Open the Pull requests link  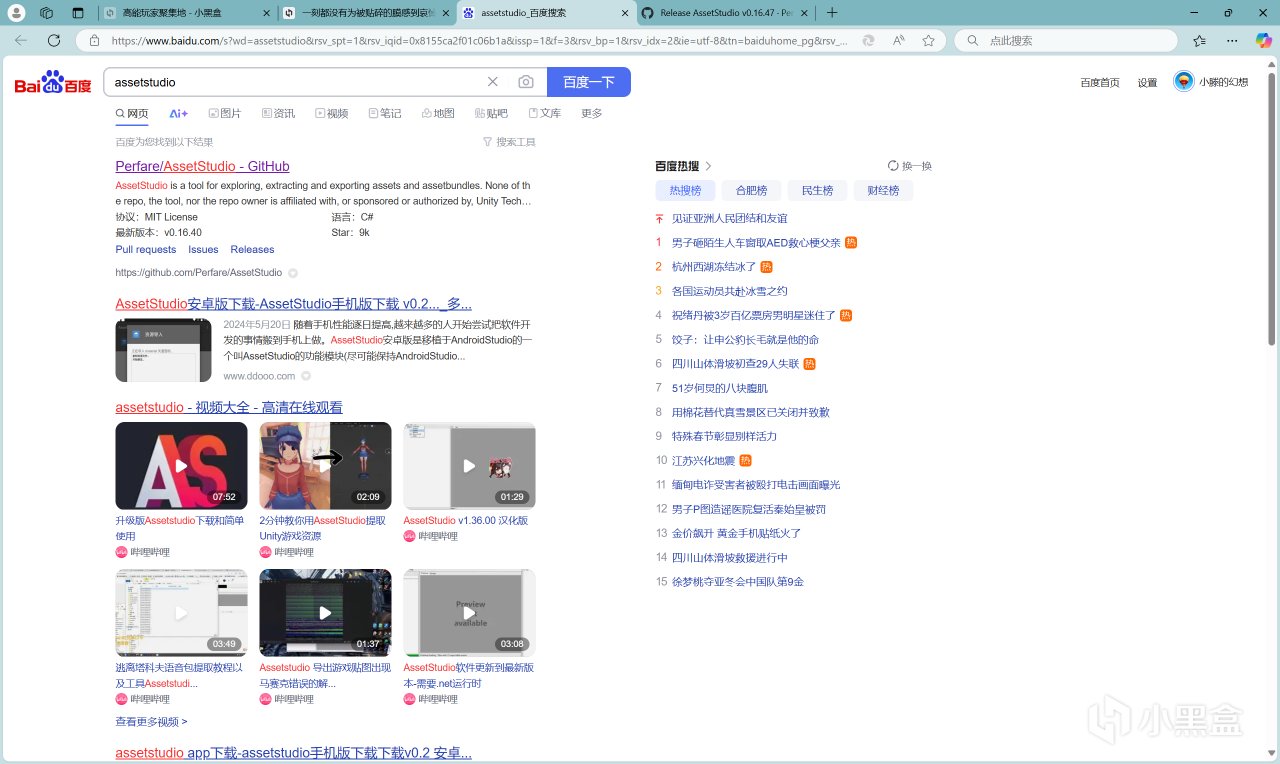click(x=145, y=250)
